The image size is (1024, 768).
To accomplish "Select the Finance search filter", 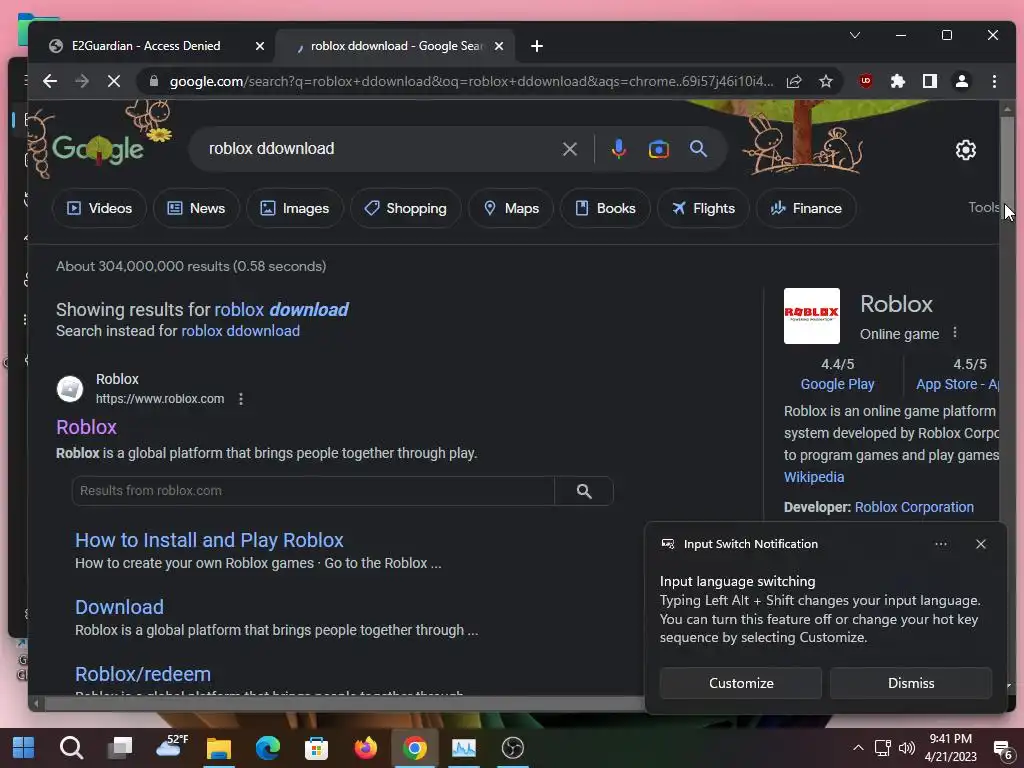I will (806, 208).
